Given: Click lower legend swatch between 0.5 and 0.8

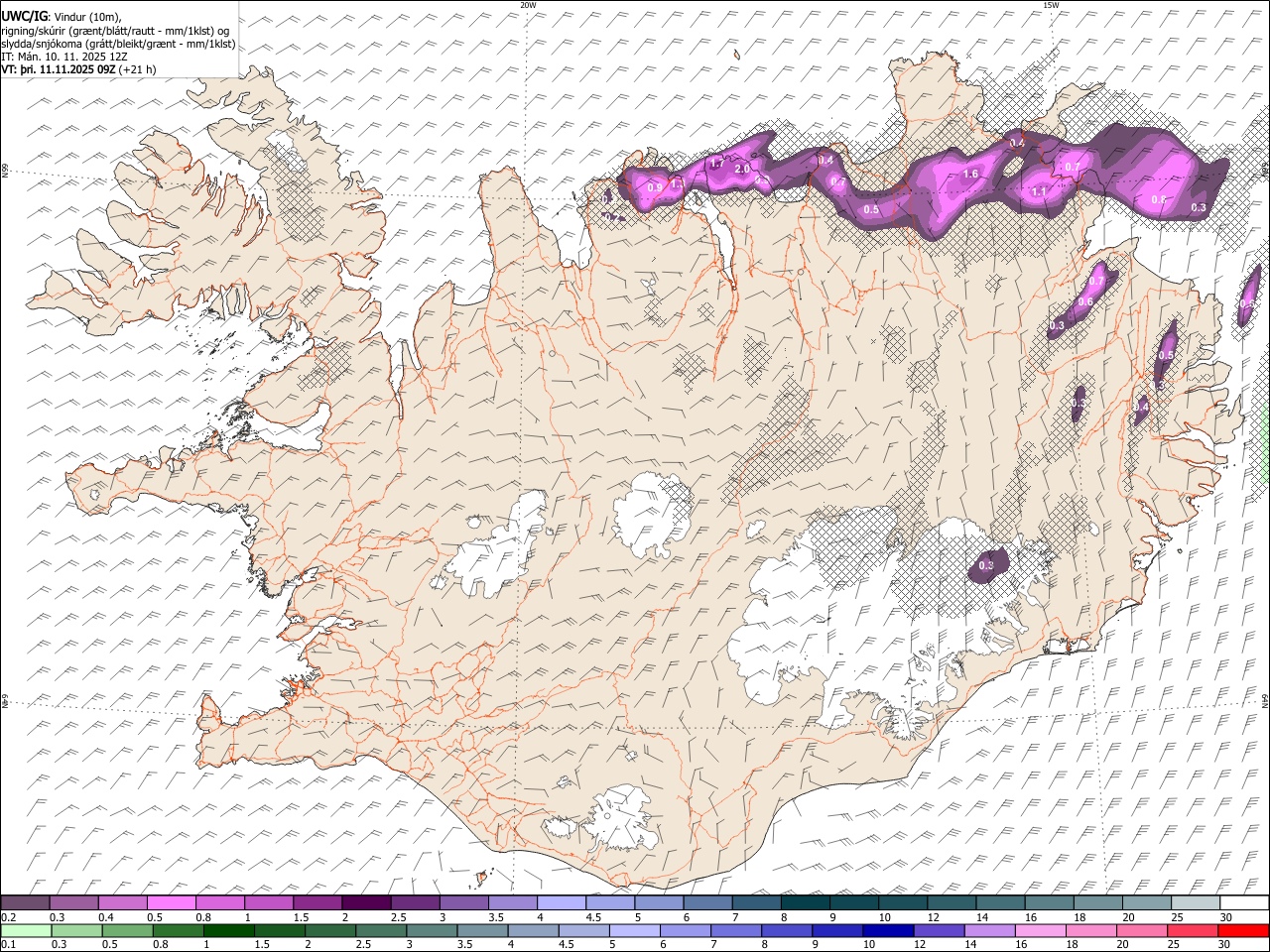Looking at the screenshot, I should (x=128, y=930).
